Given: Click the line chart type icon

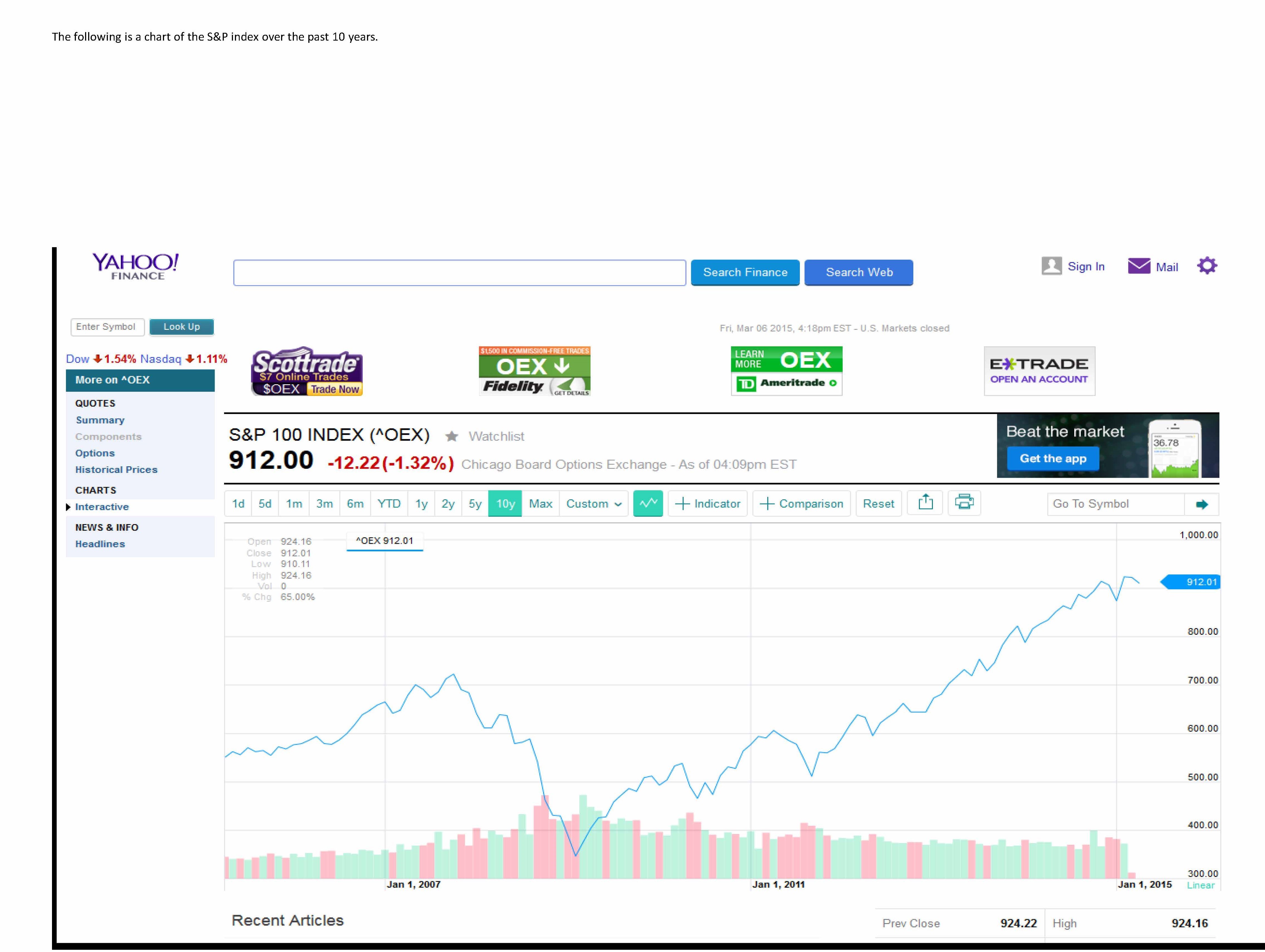Looking at the screenshot, I should 648,504.
